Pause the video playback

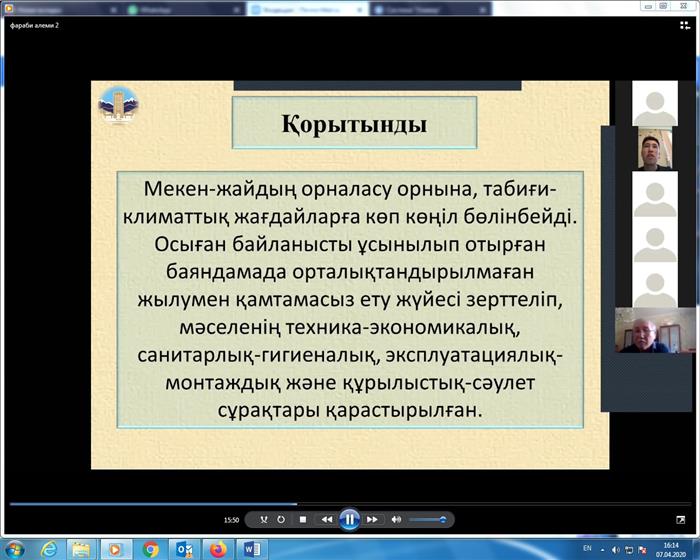tap(349, 519)
